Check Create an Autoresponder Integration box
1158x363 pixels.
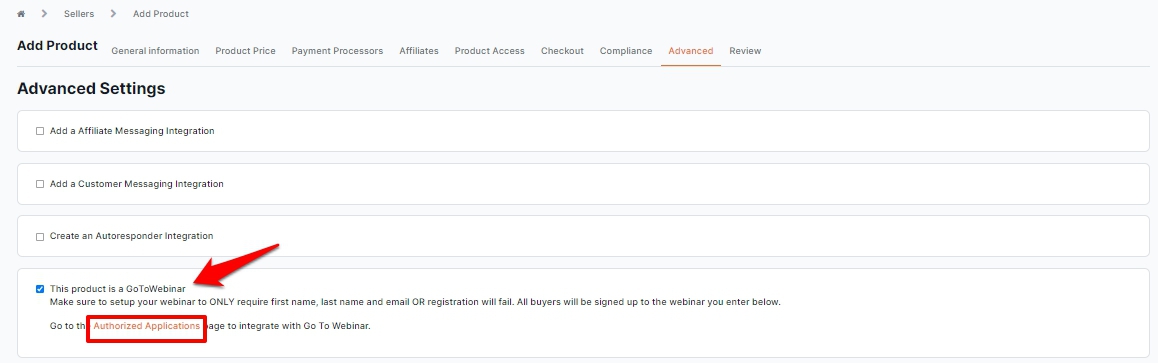40,237
